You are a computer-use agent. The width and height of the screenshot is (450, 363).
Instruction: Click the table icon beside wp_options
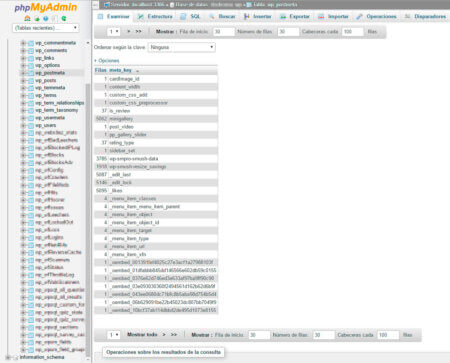[31, 66]
